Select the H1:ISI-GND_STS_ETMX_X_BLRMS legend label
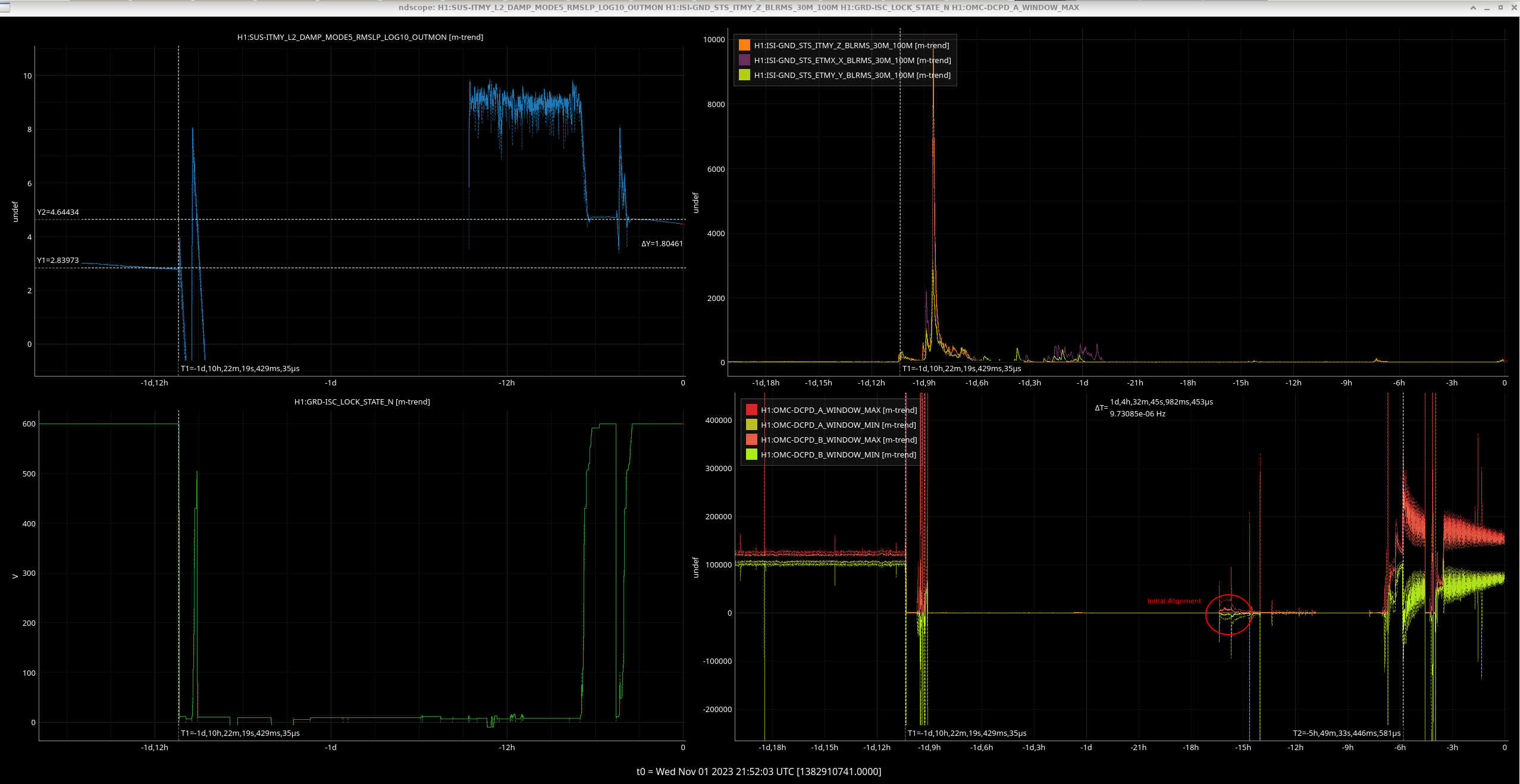Screen dimensions: 1520x784 [x=852, y=60]
